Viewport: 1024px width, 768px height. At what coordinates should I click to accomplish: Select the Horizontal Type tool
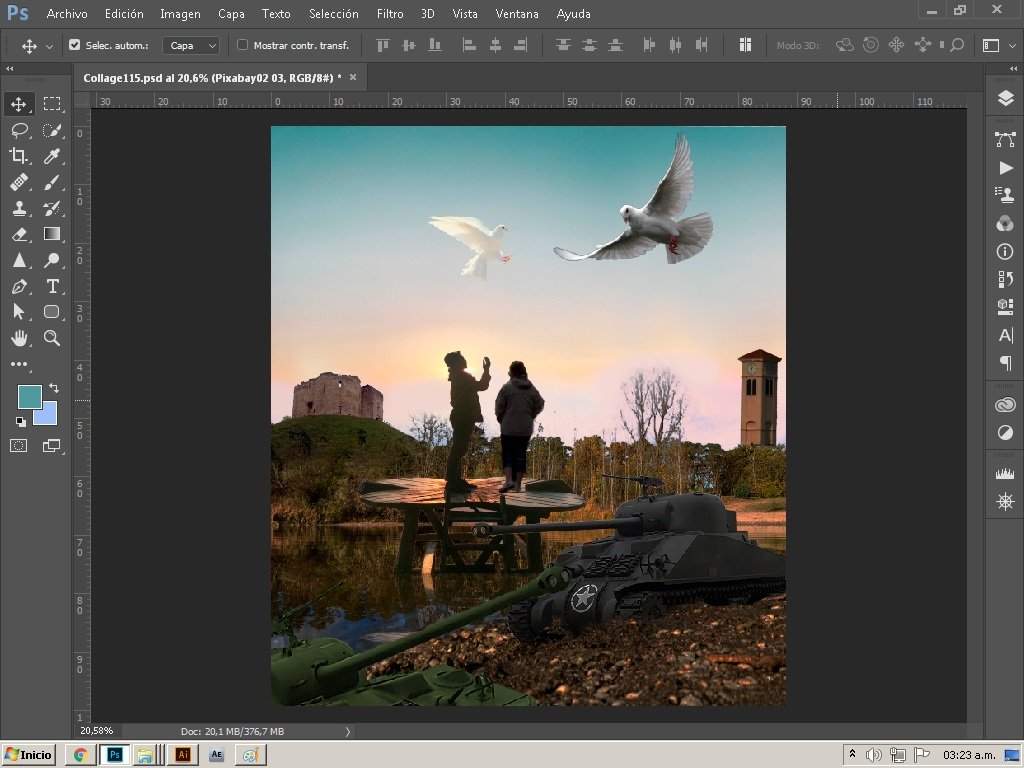click(x=52, y=286)
